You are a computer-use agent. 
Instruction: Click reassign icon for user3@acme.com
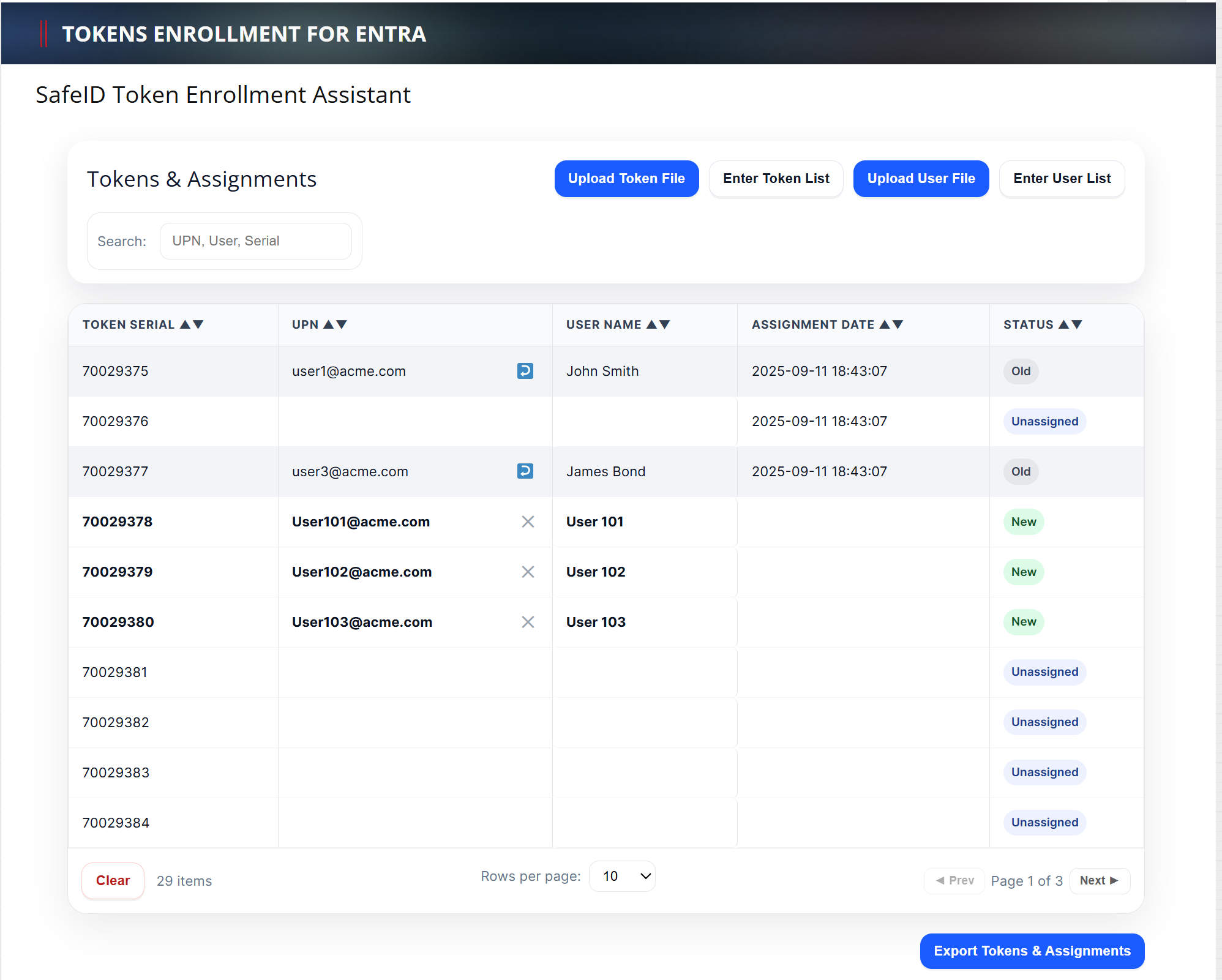[x=525, y=471]
